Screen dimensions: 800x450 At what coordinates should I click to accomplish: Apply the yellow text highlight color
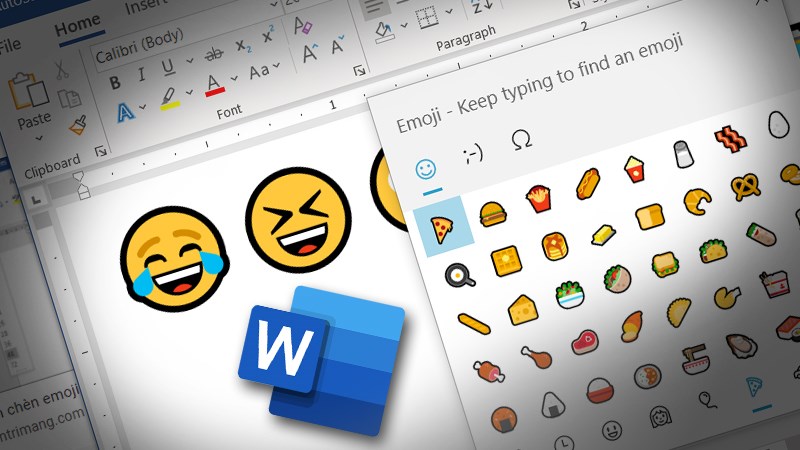pyautogui.click(x=169, y=99)
